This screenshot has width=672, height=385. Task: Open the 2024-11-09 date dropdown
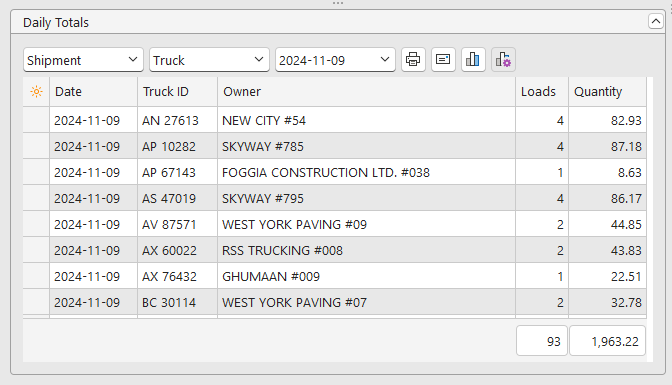pos(335,60)
